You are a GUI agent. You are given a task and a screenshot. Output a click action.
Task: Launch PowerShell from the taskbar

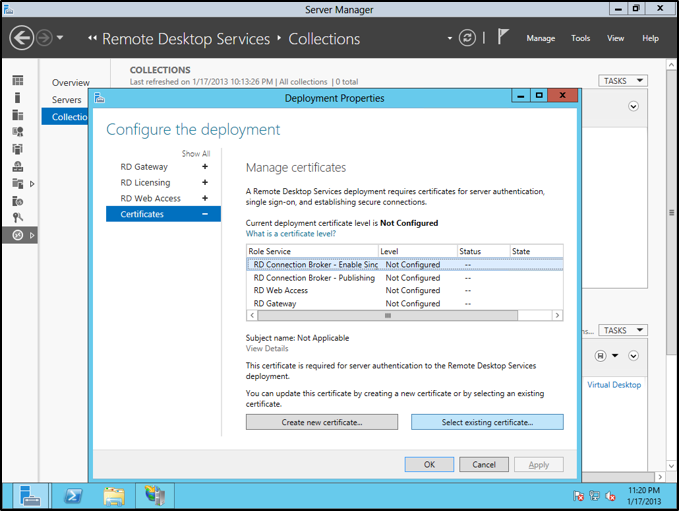tap(73, 494)
